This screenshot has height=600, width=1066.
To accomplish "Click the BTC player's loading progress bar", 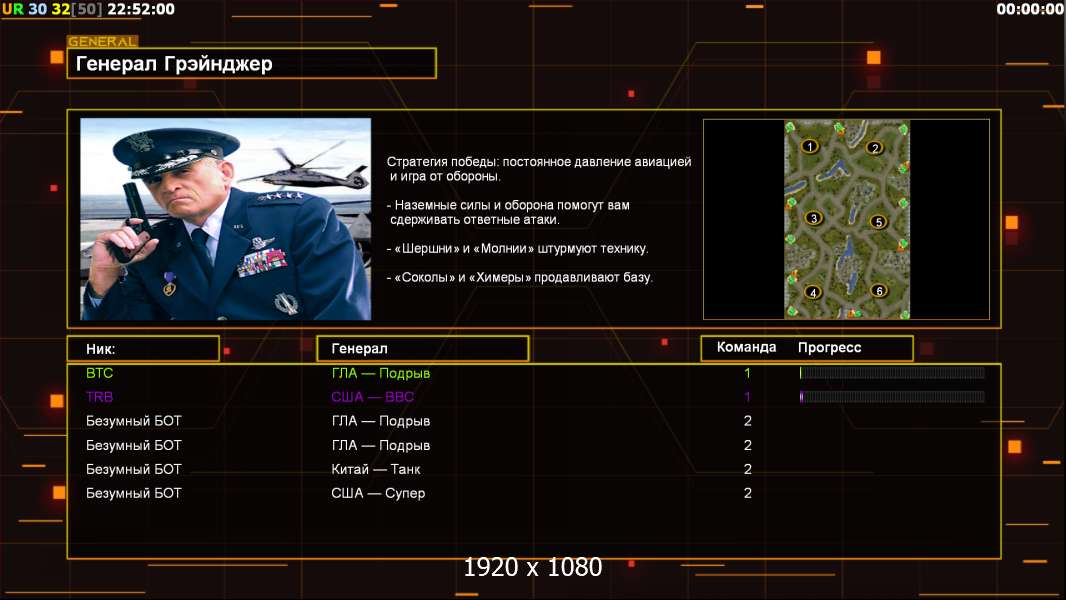I will pos(892,373).
